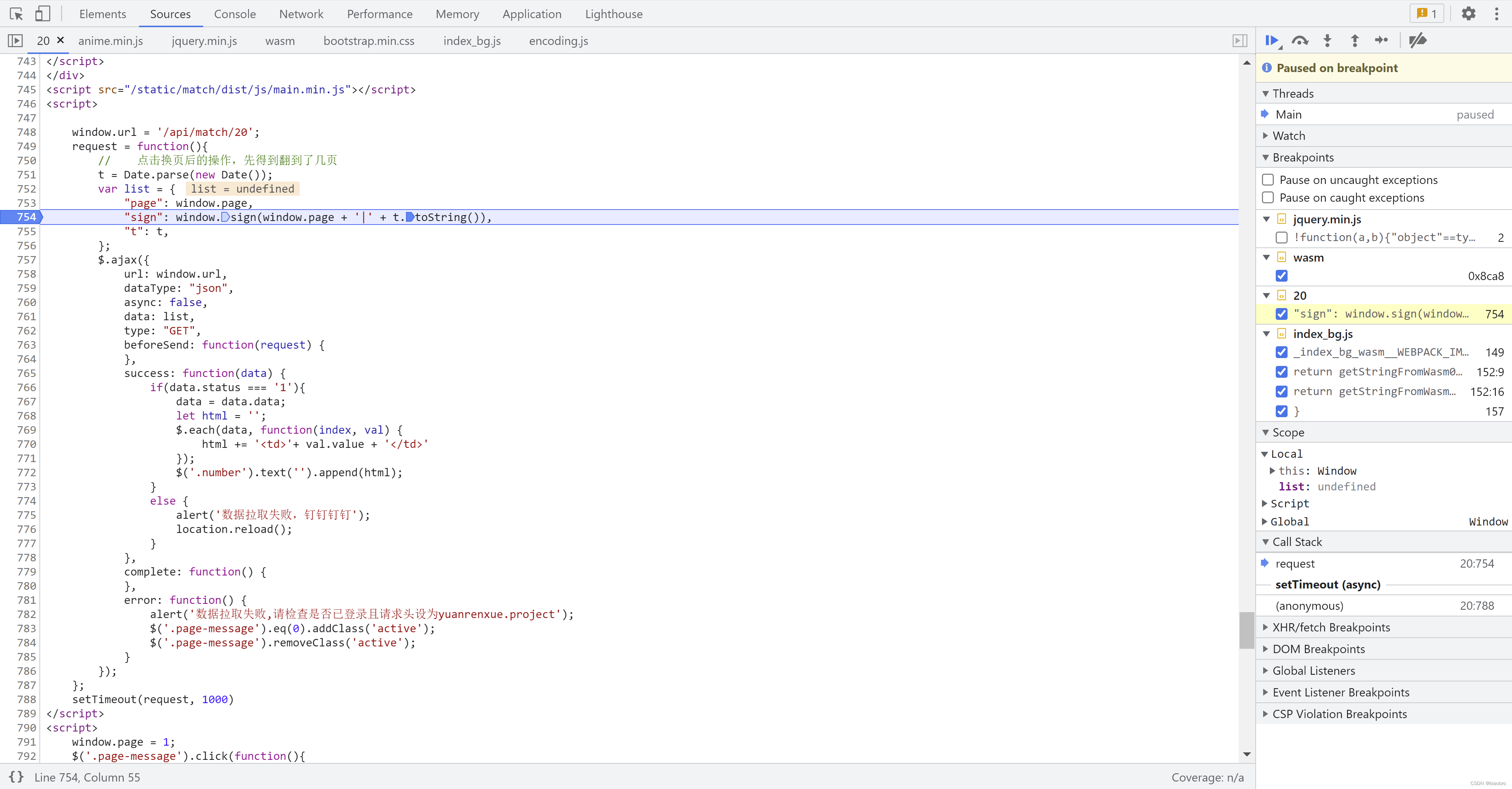The width and height of the screenshot is (1512, 789).
Task: Open the Console panel
Action: 235,13
